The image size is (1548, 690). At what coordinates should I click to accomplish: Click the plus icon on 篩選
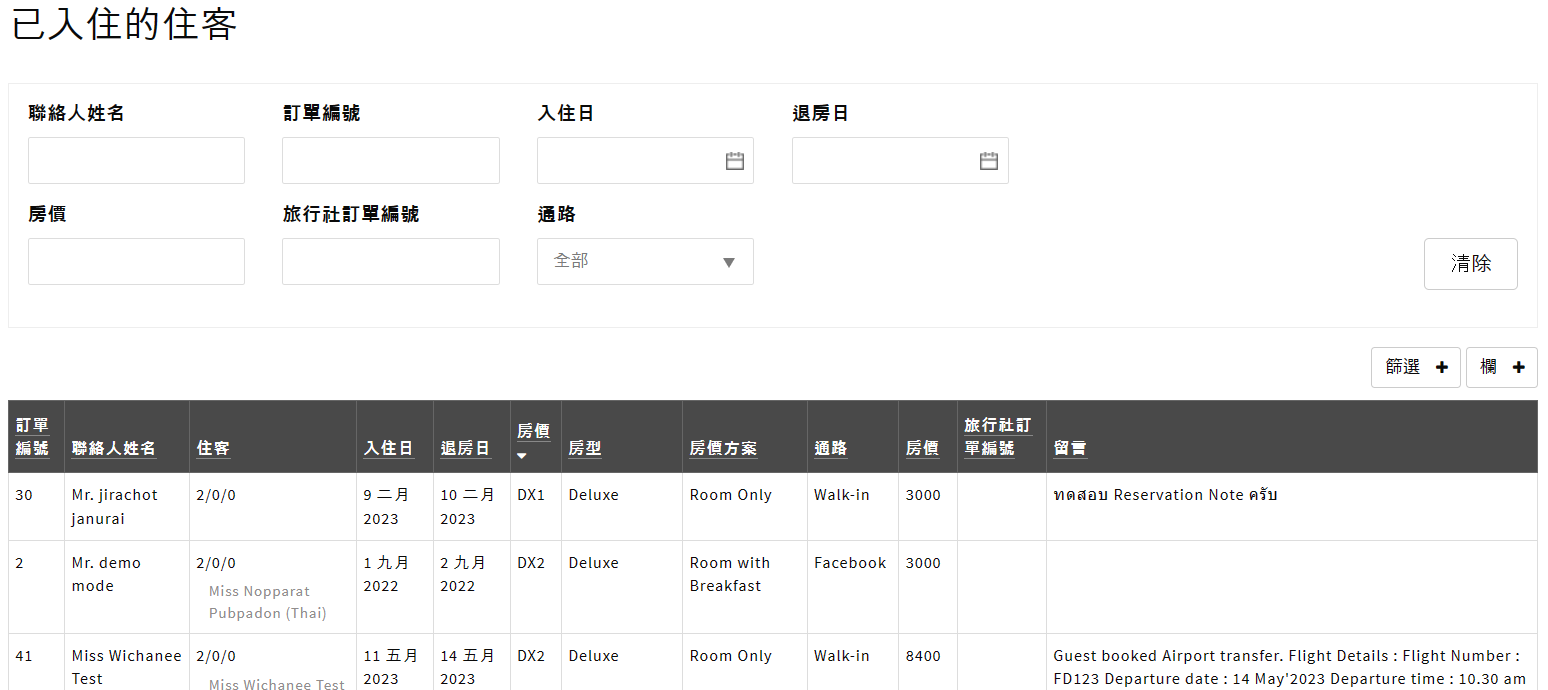(1441, 368)
